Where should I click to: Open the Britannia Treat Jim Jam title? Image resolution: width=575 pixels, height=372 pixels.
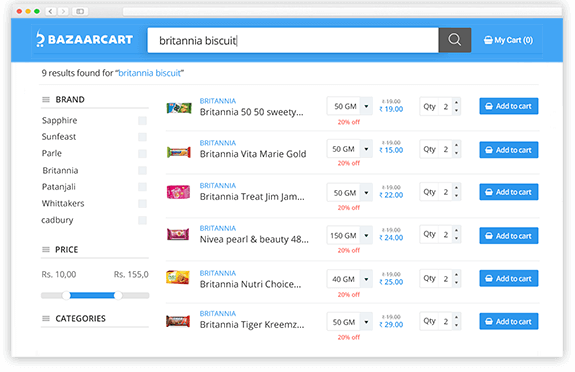pos(252,197)
